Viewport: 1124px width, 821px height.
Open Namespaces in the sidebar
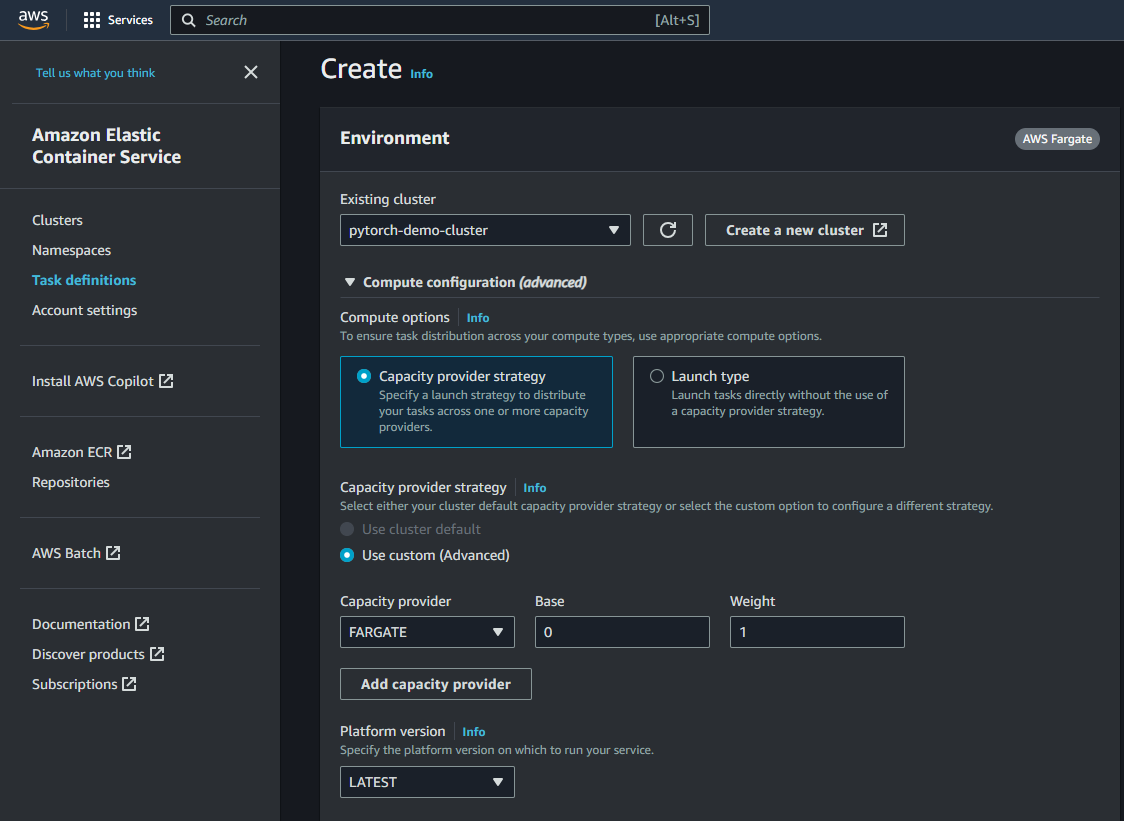(x=72, y=250)
